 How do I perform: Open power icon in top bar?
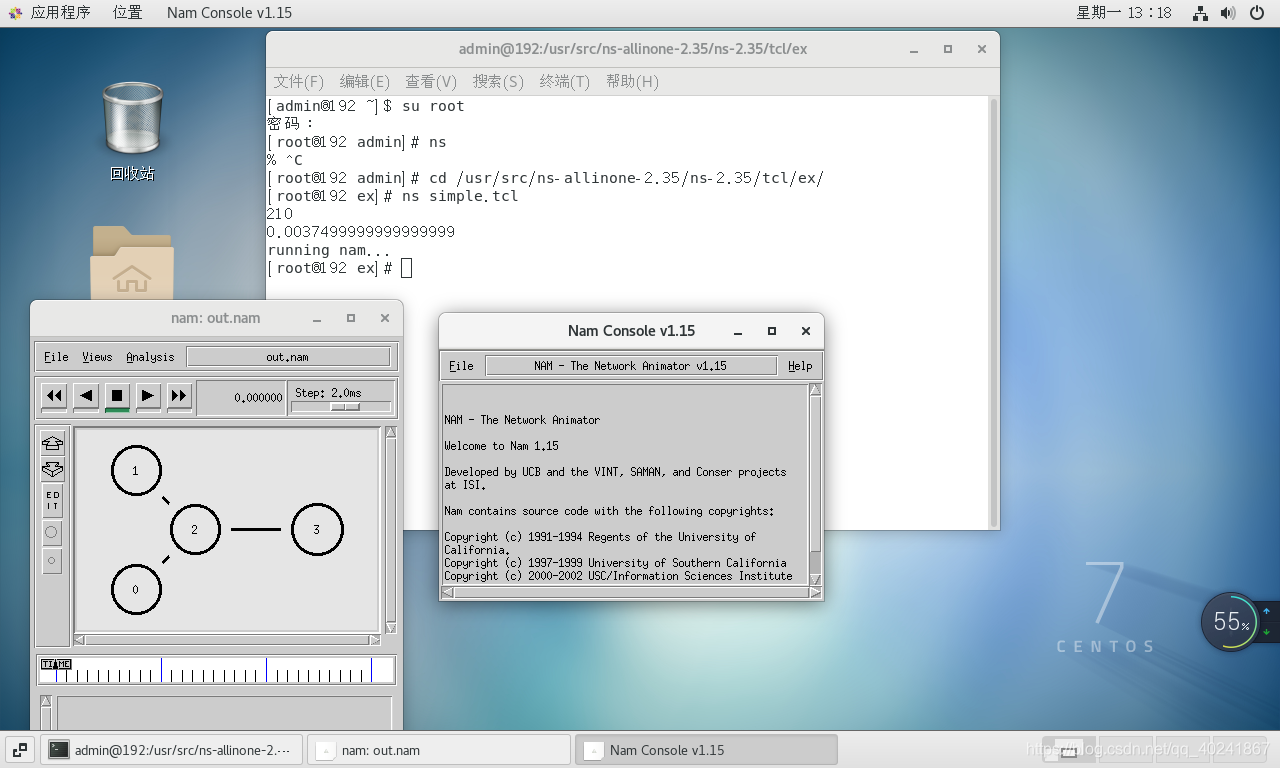coord(1257,13)
